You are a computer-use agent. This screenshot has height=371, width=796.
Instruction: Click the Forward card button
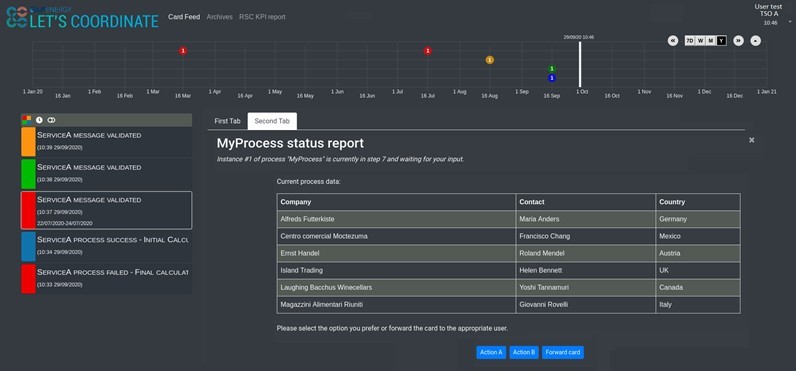tap(563, 352)
